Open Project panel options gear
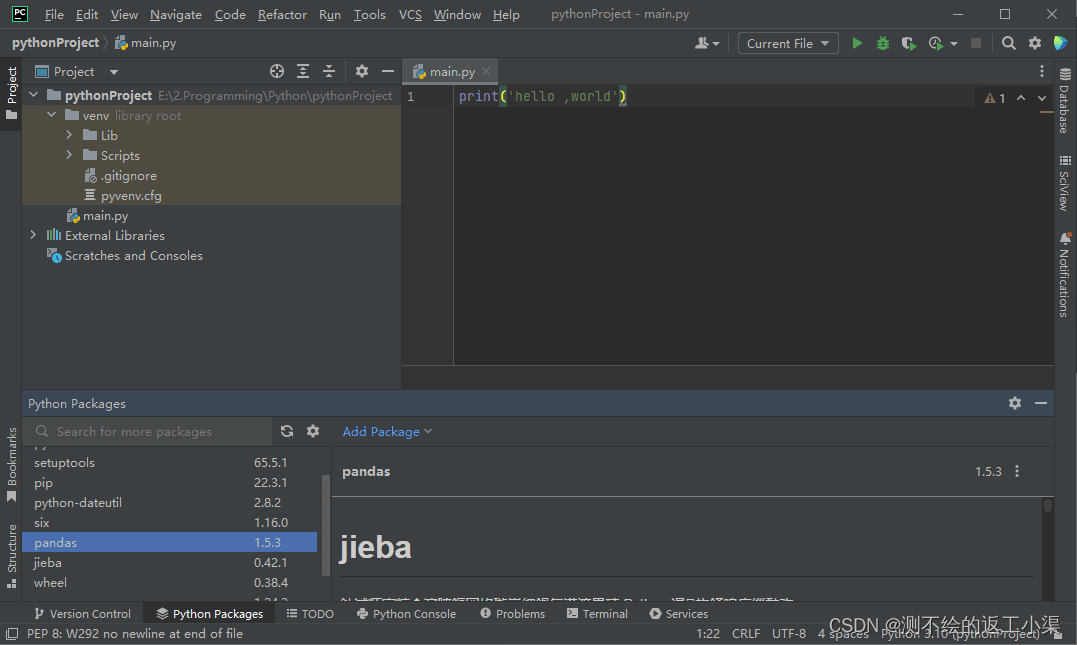 (x=362, y=71)
